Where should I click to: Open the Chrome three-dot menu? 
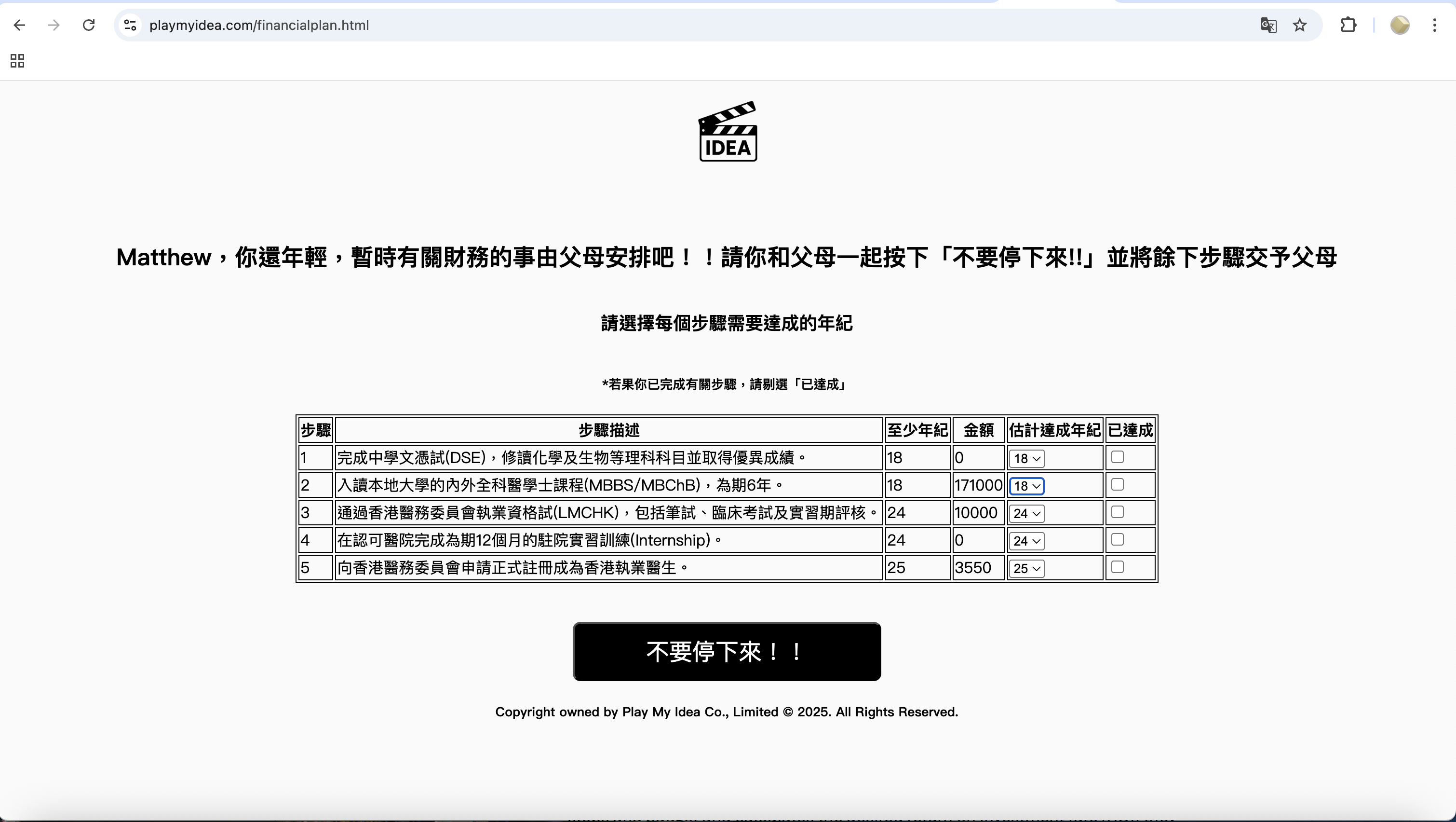1434,25
